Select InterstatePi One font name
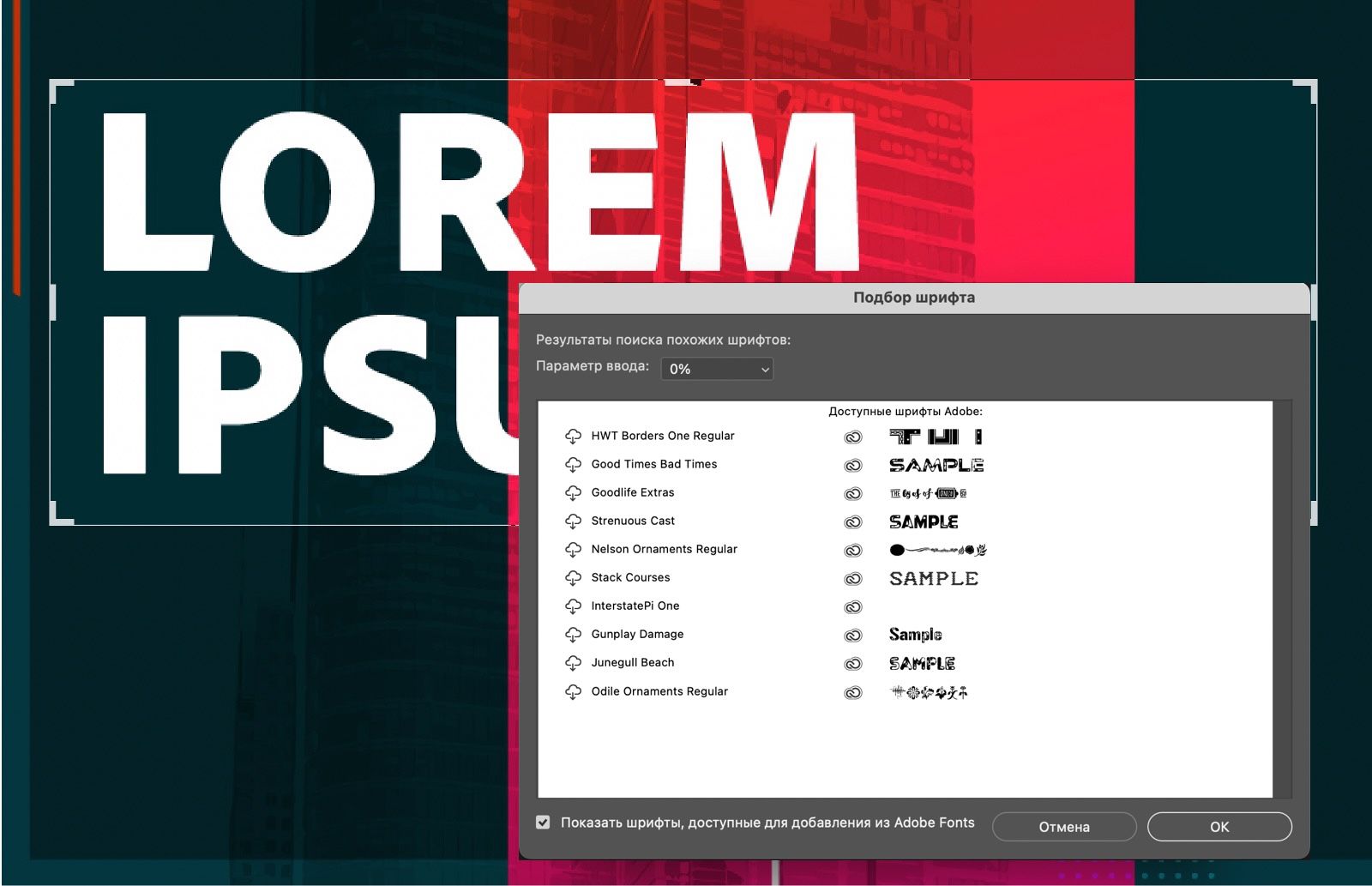Image resolution: width=1372 pixels, height=886 pixels. 635,606
